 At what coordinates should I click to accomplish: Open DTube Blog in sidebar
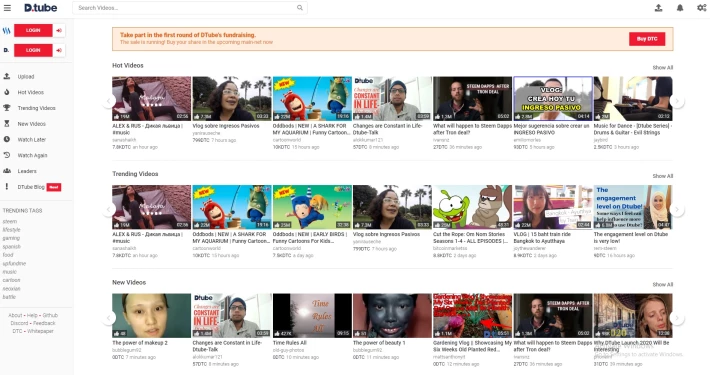point(31,187)
